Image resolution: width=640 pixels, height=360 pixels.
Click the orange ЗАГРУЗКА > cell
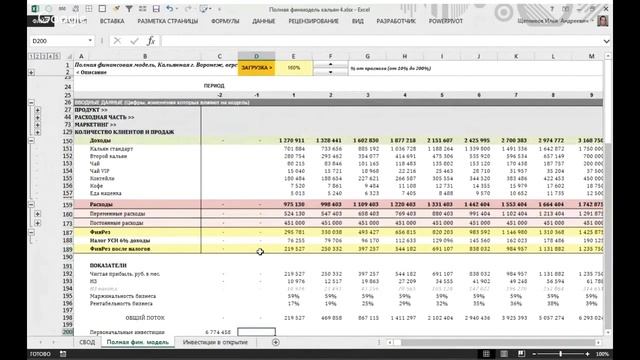click(x=256, y=68)
